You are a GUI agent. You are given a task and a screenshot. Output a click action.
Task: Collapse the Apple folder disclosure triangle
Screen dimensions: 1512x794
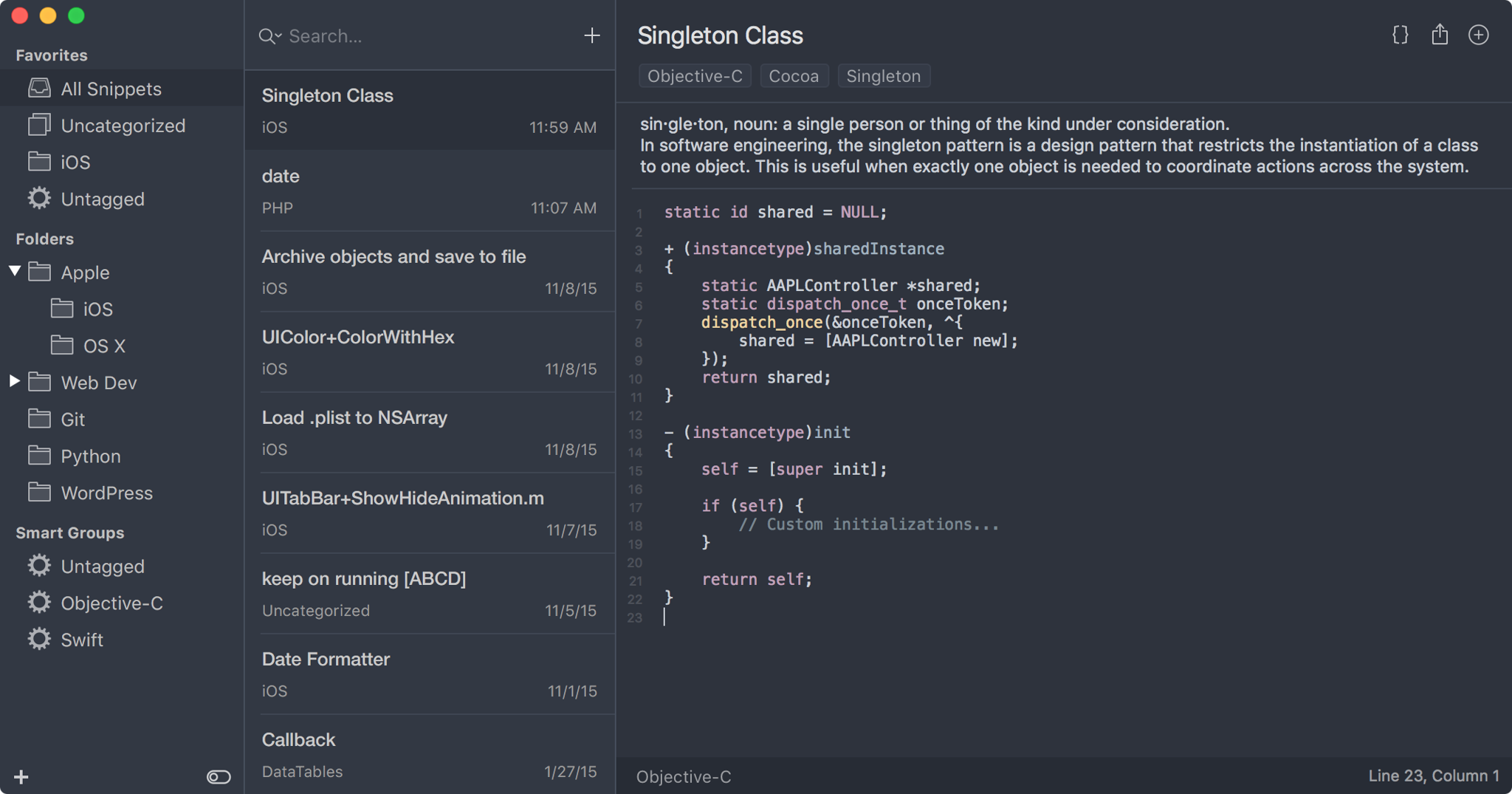pos(15,271)
